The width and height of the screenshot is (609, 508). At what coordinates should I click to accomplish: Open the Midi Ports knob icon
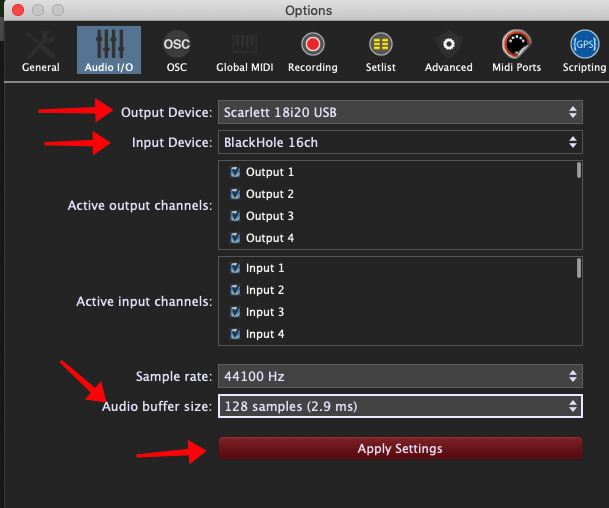[x=517, y=44]
